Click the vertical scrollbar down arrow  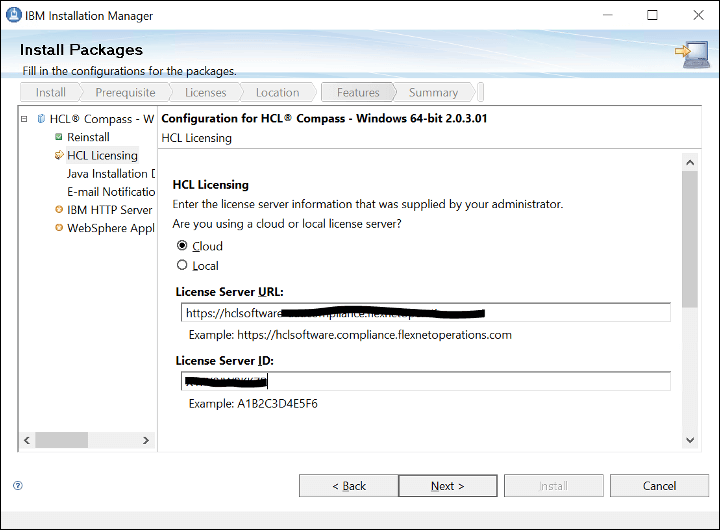(x=690, y=440)
